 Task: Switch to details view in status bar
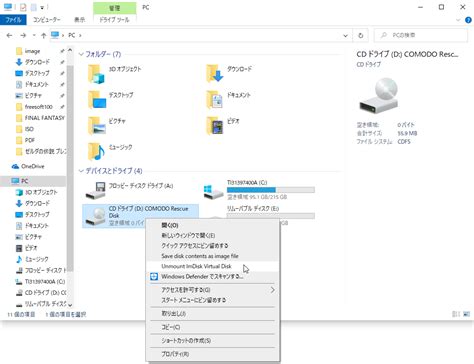pos(456,314)
